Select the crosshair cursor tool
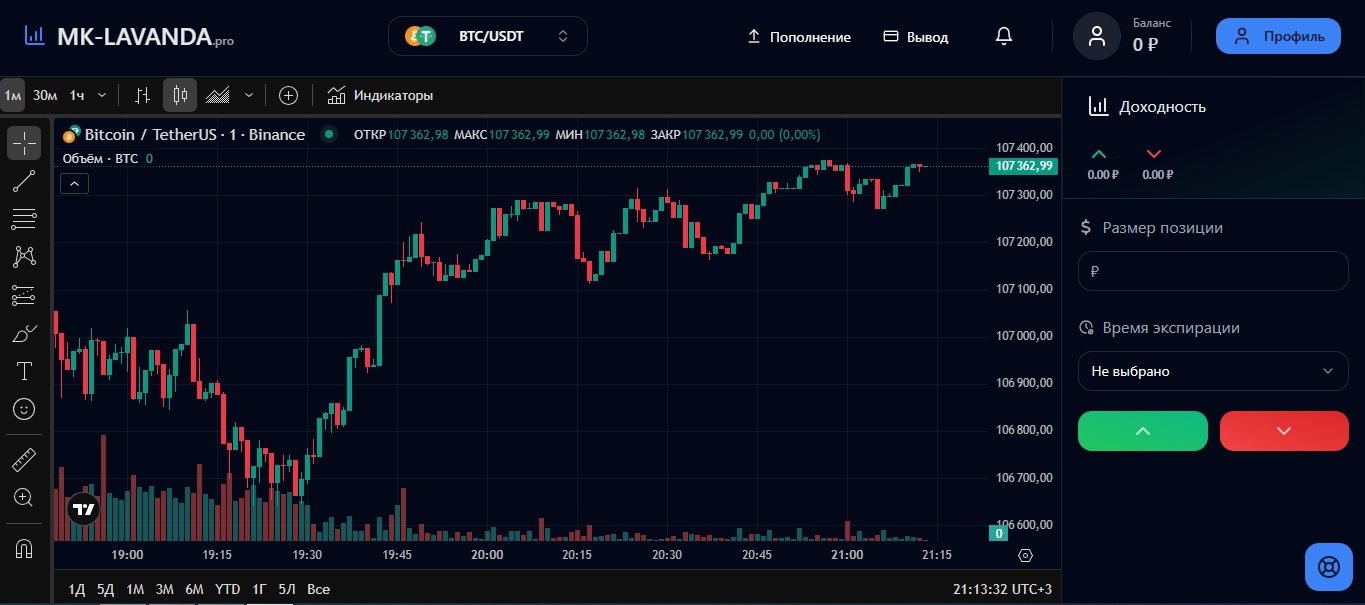 [24, 143]
